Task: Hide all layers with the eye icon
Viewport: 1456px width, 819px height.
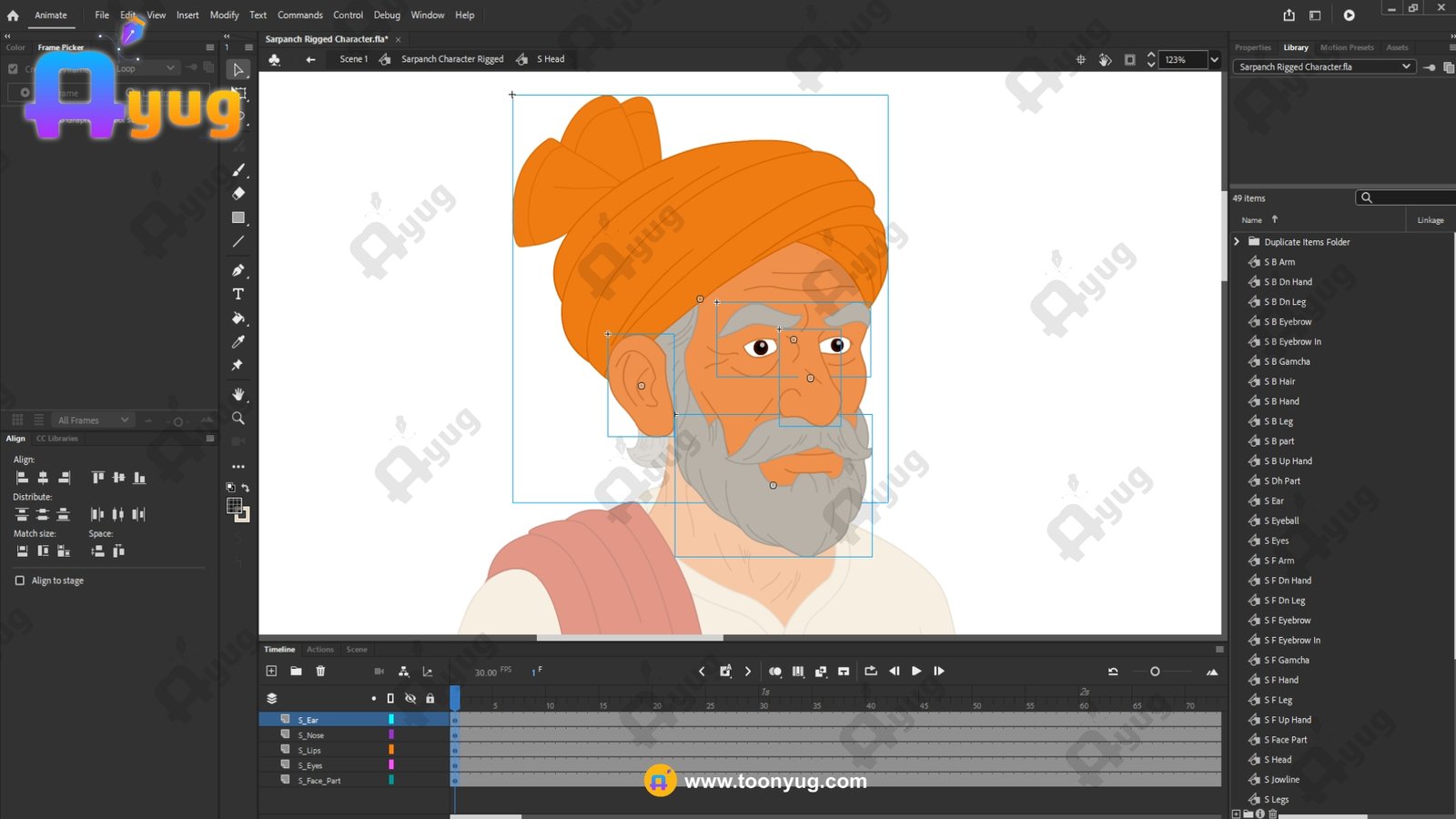Action: click(410, 698)
